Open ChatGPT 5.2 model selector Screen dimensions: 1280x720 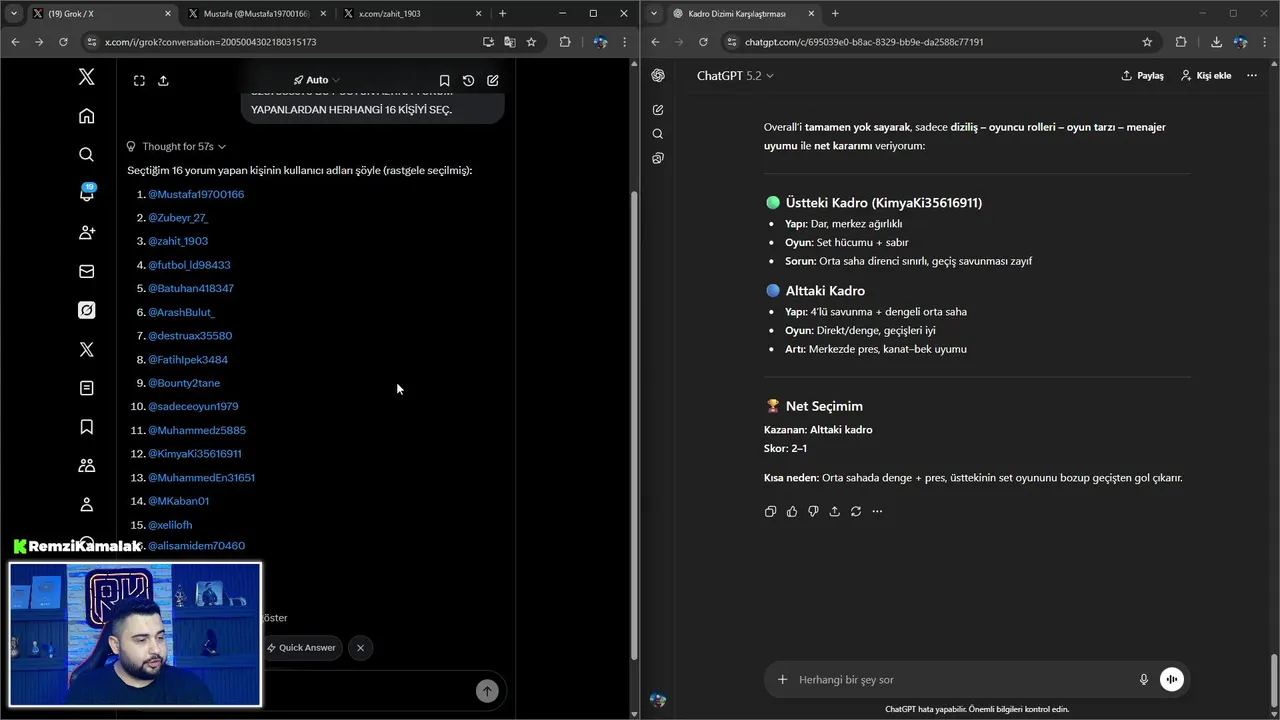point(735,76)
